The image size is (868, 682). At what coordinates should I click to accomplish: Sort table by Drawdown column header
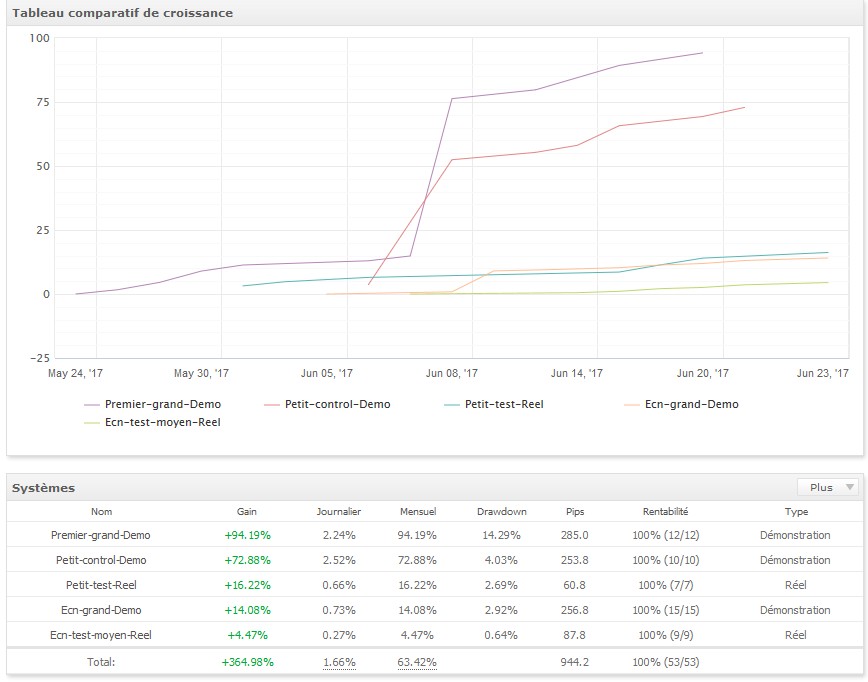tap(502, 512)
